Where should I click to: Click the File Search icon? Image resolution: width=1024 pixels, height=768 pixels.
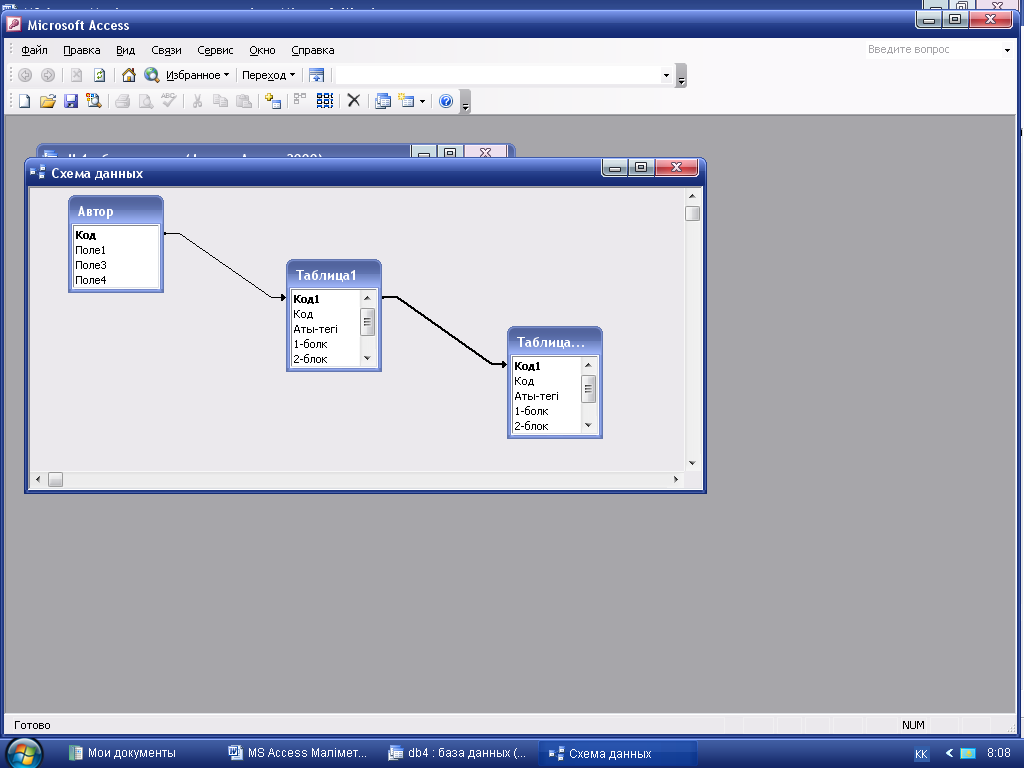coord(93,101)
